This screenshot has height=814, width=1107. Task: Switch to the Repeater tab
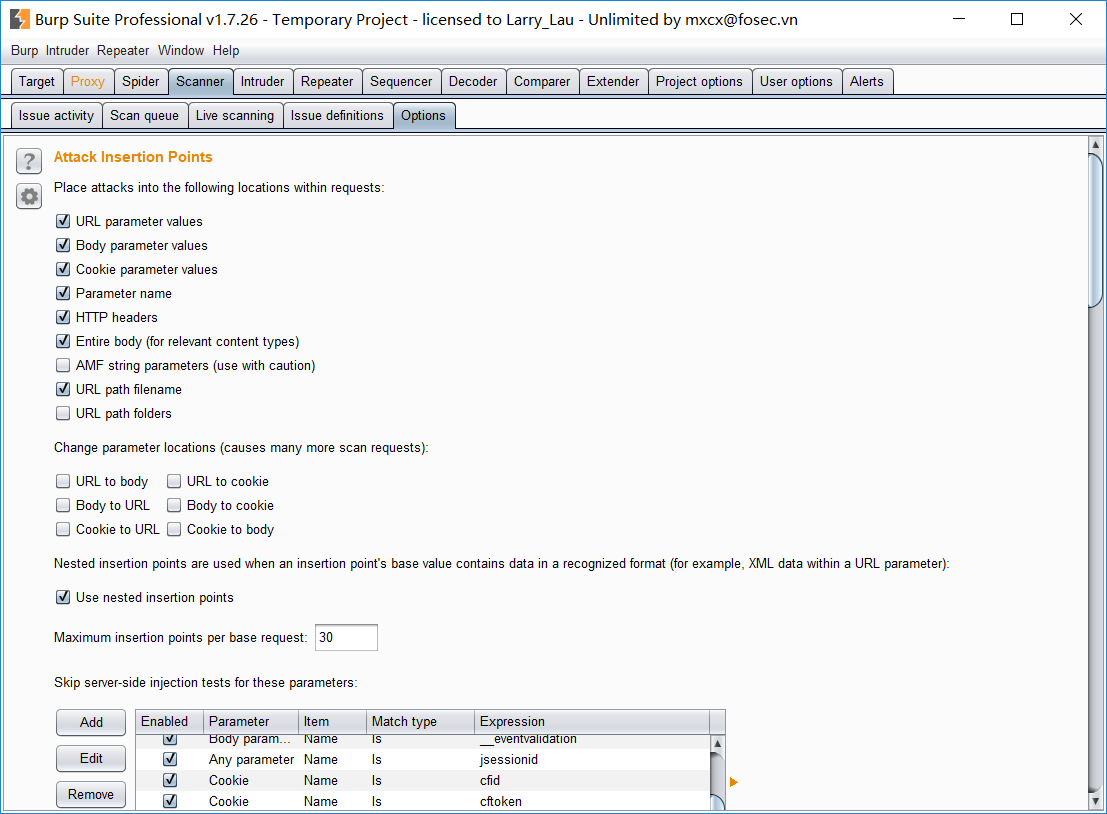coord(327,81)
